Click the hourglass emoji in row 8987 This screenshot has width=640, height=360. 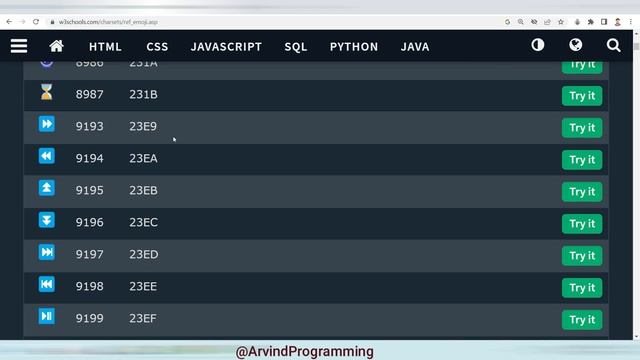point(47,92)
